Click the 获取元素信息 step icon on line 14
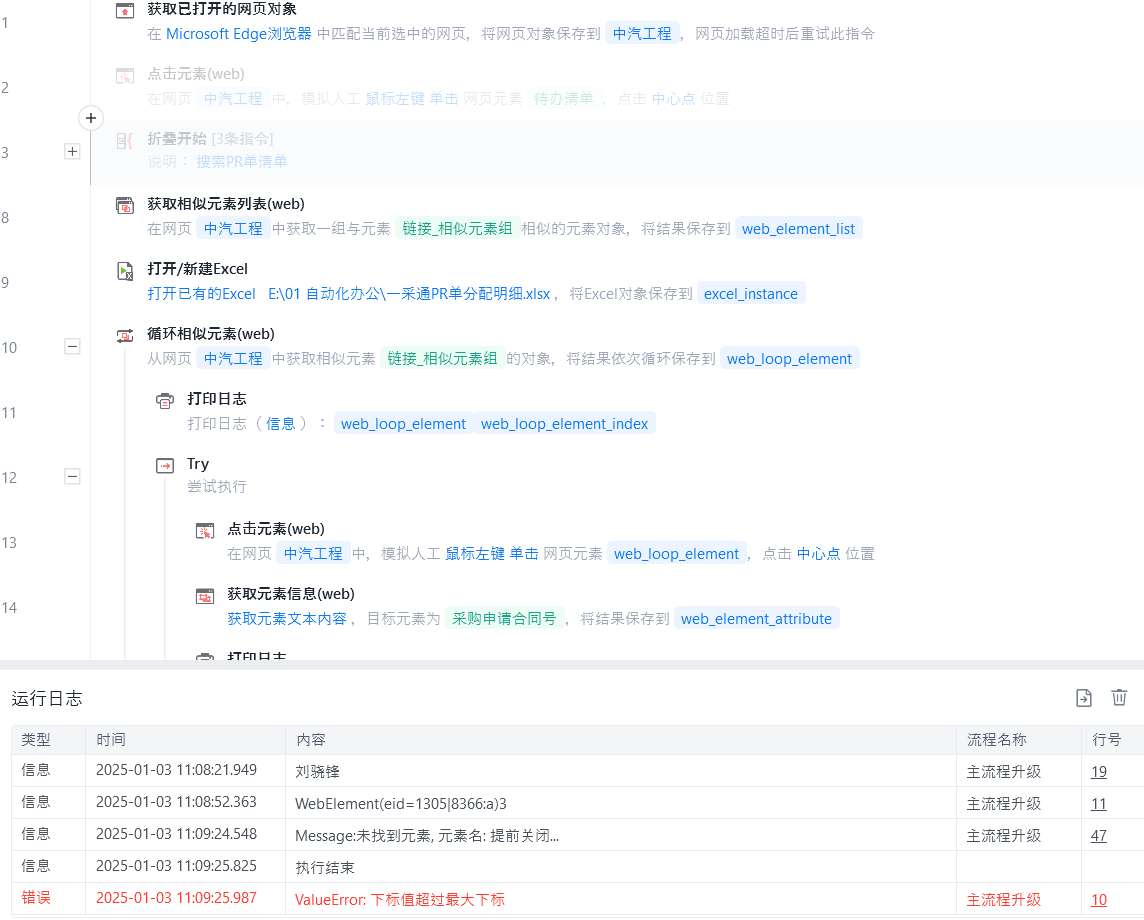The height and width of the screenshot is (920, 1144). 205,596
